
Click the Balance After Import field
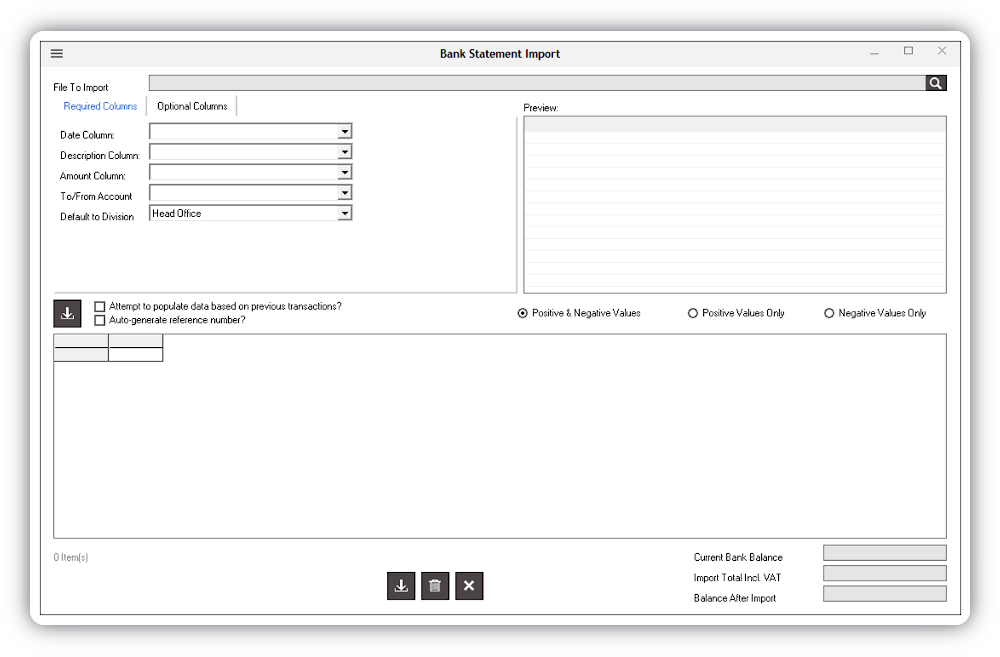[885, 593]
